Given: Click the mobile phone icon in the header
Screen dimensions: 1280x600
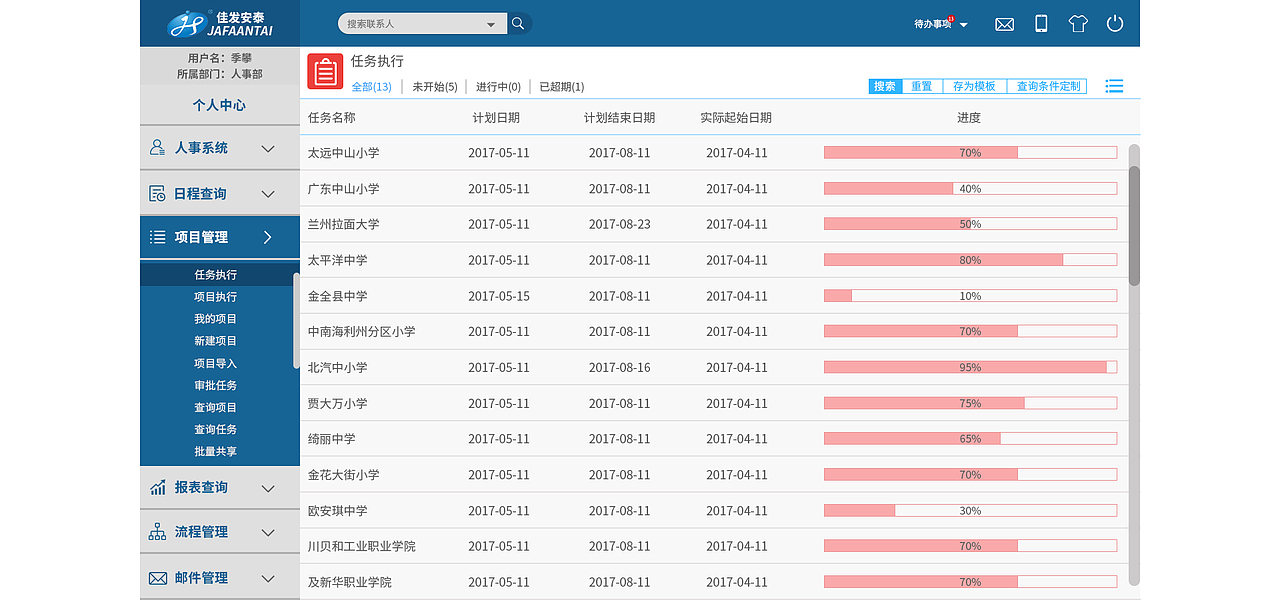Looking at the screenshot, I should coord(1040,23).
